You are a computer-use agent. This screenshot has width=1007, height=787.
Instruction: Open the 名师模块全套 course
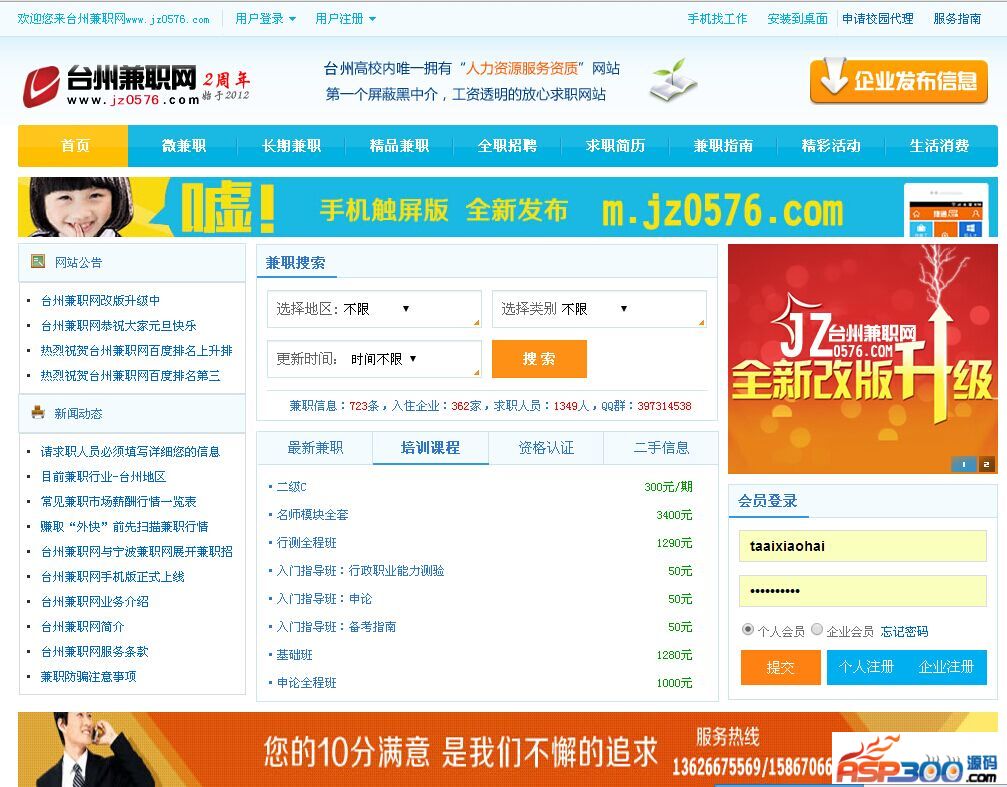(x=312, y=515)
